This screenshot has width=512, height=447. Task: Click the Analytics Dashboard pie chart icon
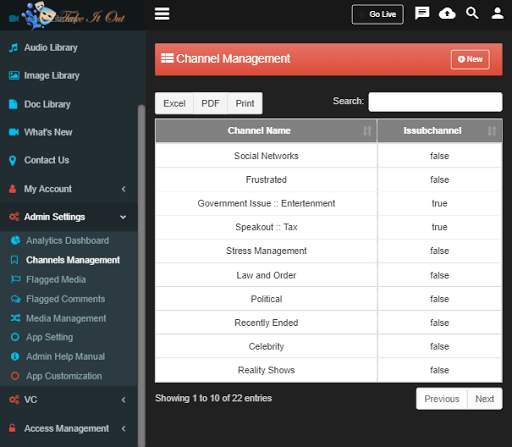15,240
